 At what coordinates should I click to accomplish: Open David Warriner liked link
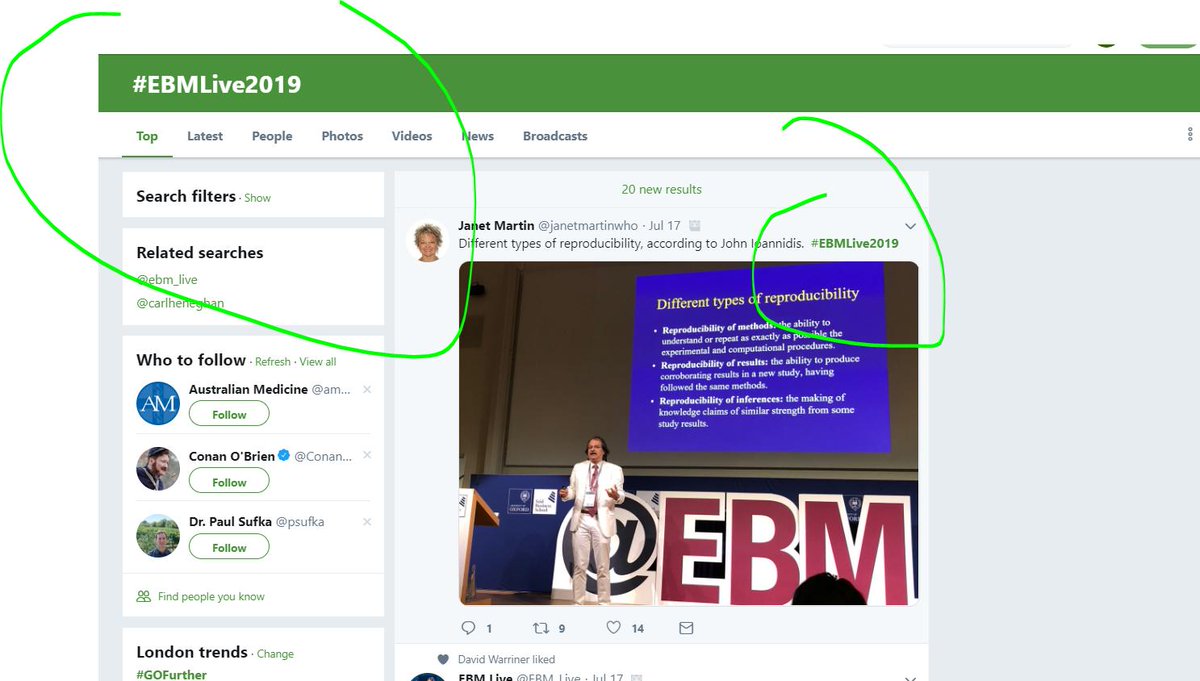pos(506,659)
